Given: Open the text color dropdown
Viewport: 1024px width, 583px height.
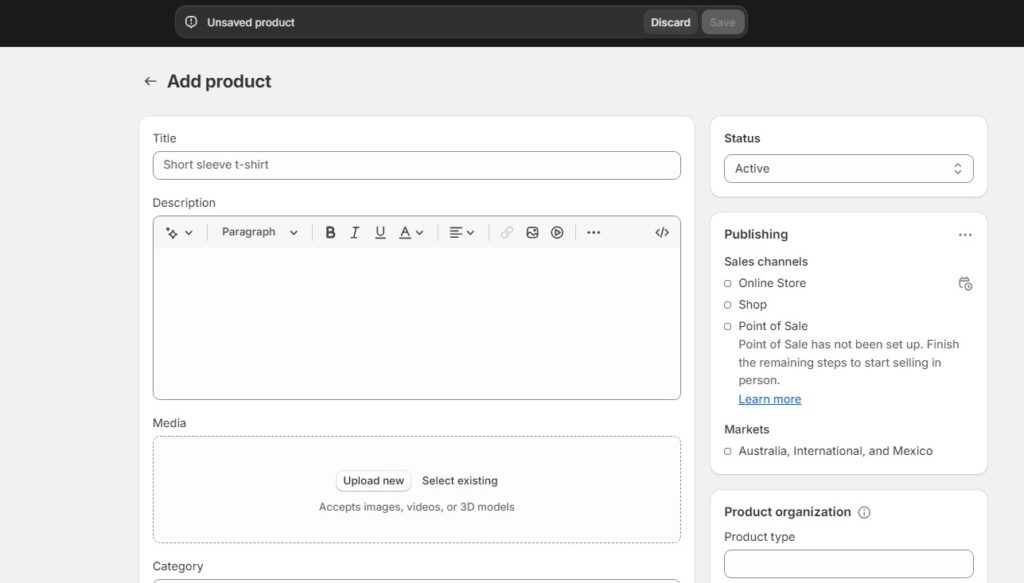Looking at the screenshot, I should point(411,232).
